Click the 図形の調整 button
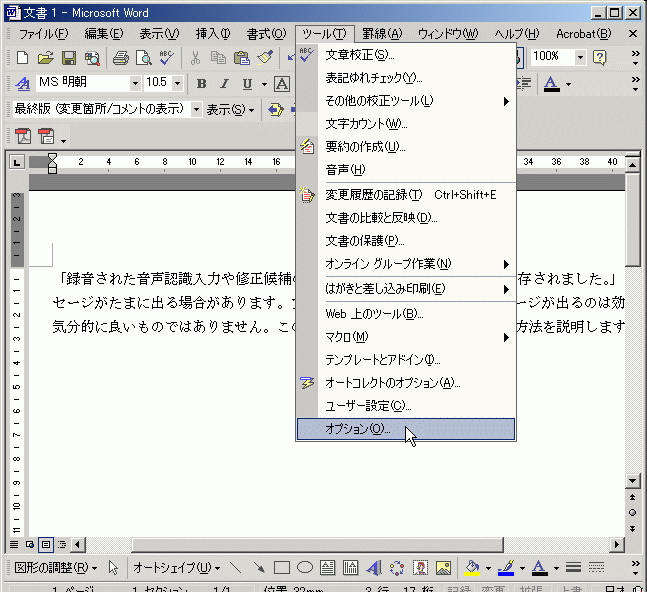The width and height of the screenshot is (647, 592). tap(56, 568)
